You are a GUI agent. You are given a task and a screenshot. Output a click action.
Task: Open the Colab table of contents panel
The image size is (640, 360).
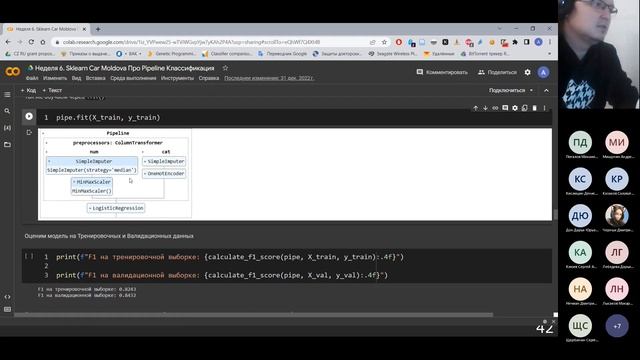[x=7, y=95]
